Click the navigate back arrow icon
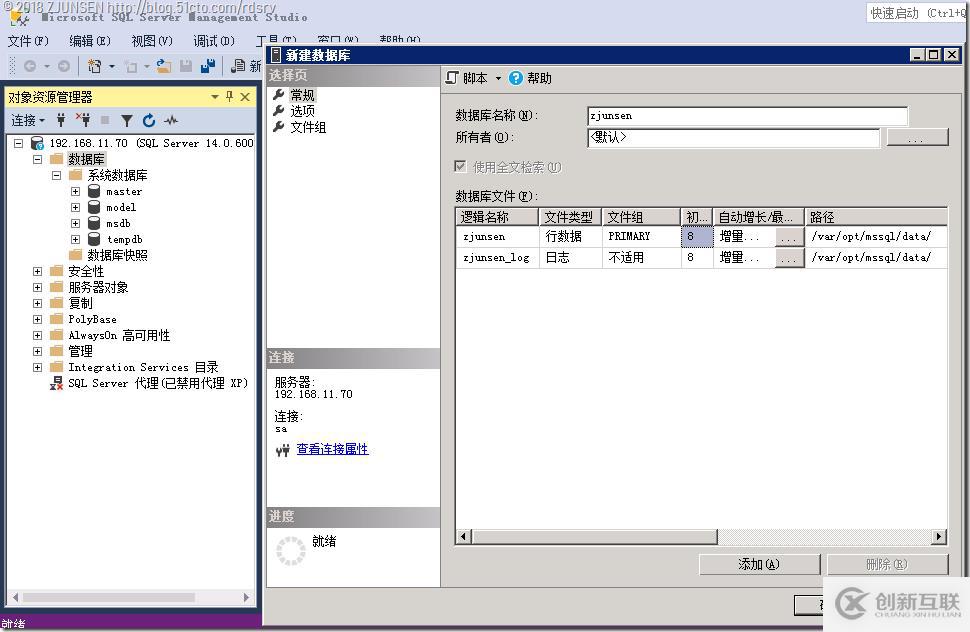This screenshot has width=970, height=632. coord(30,66)
